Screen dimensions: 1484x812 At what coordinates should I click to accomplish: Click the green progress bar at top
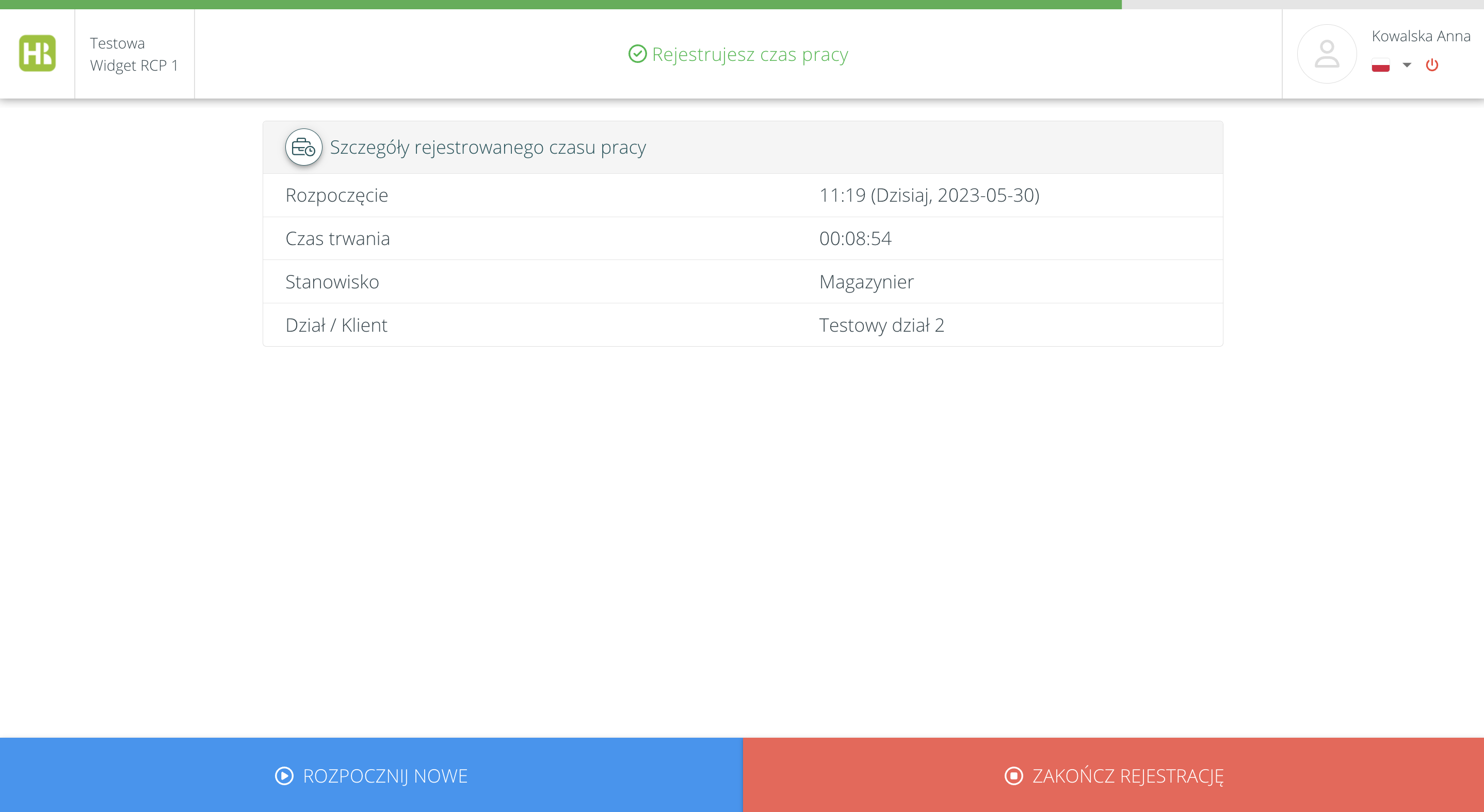click(560, 4)
